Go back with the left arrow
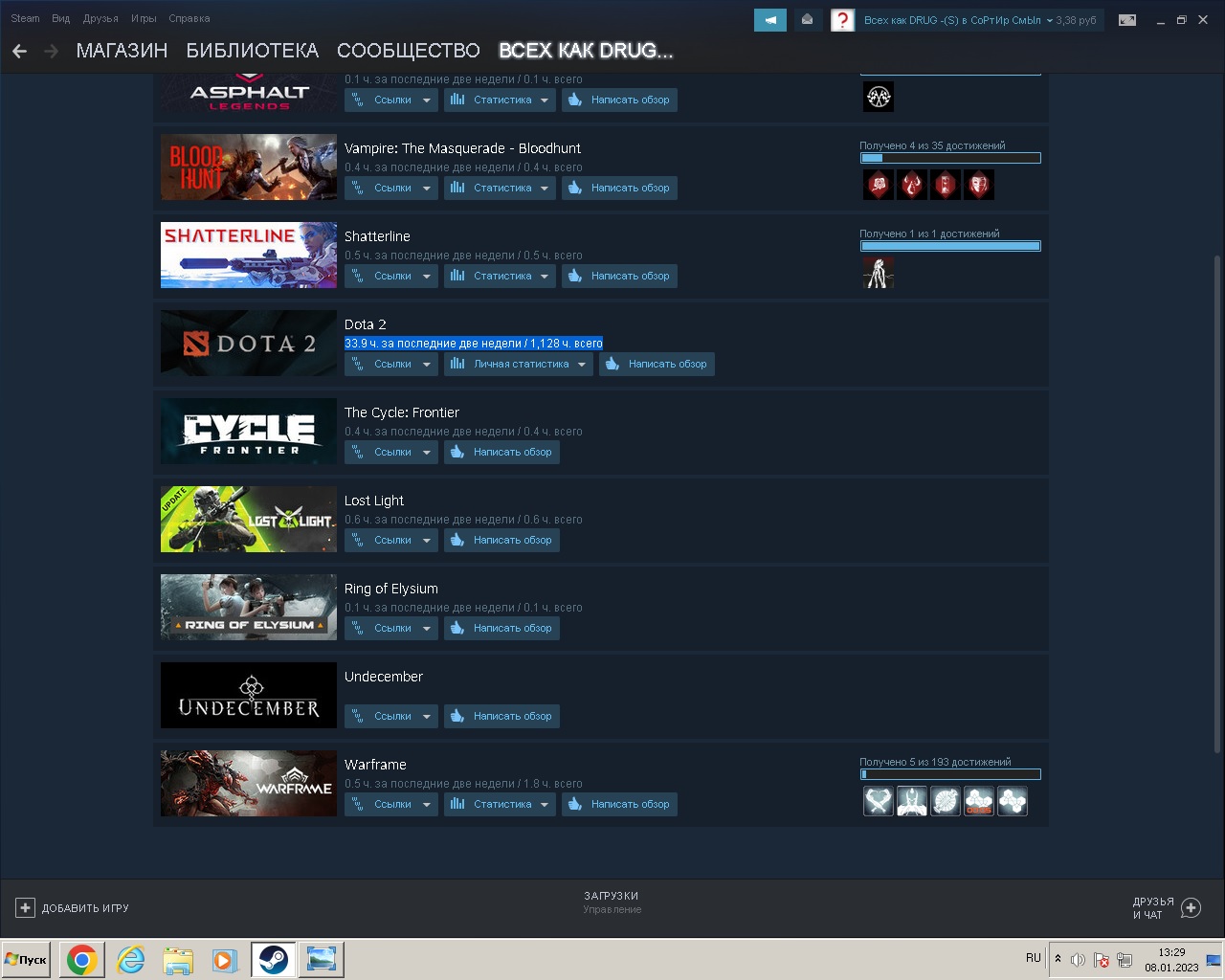 pos(19,51)
